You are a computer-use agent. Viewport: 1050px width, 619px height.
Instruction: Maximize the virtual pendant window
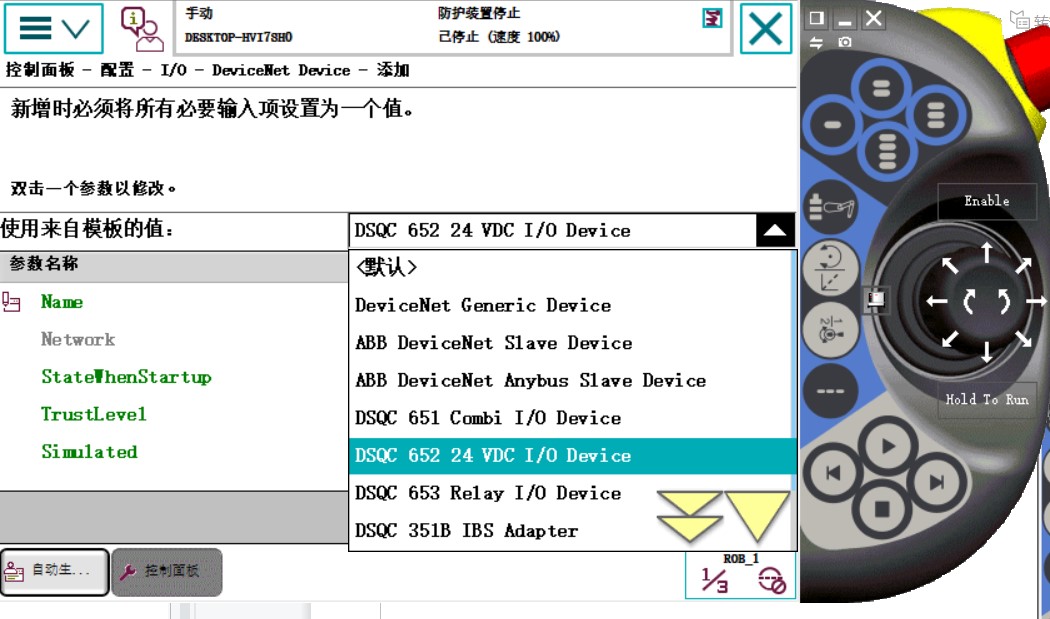816,18
